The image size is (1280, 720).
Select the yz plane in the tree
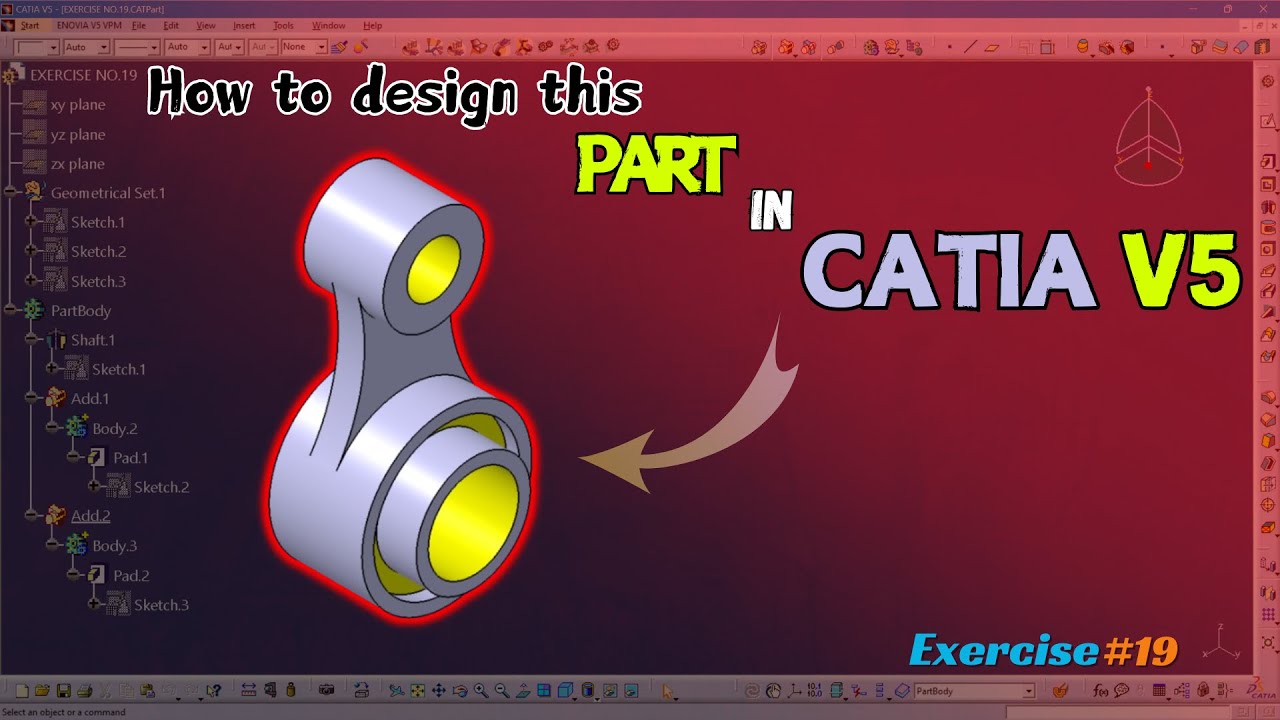(78, 134)
